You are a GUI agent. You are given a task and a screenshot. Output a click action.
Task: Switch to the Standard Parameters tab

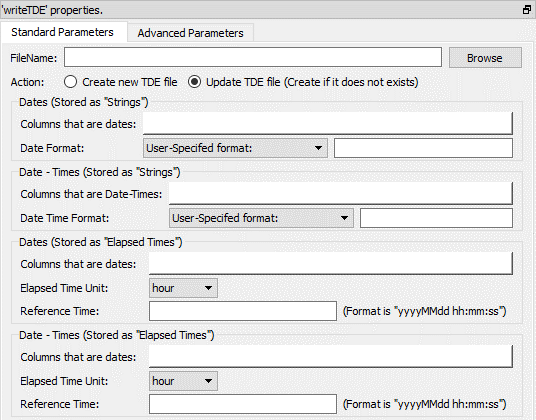(62, 32)
